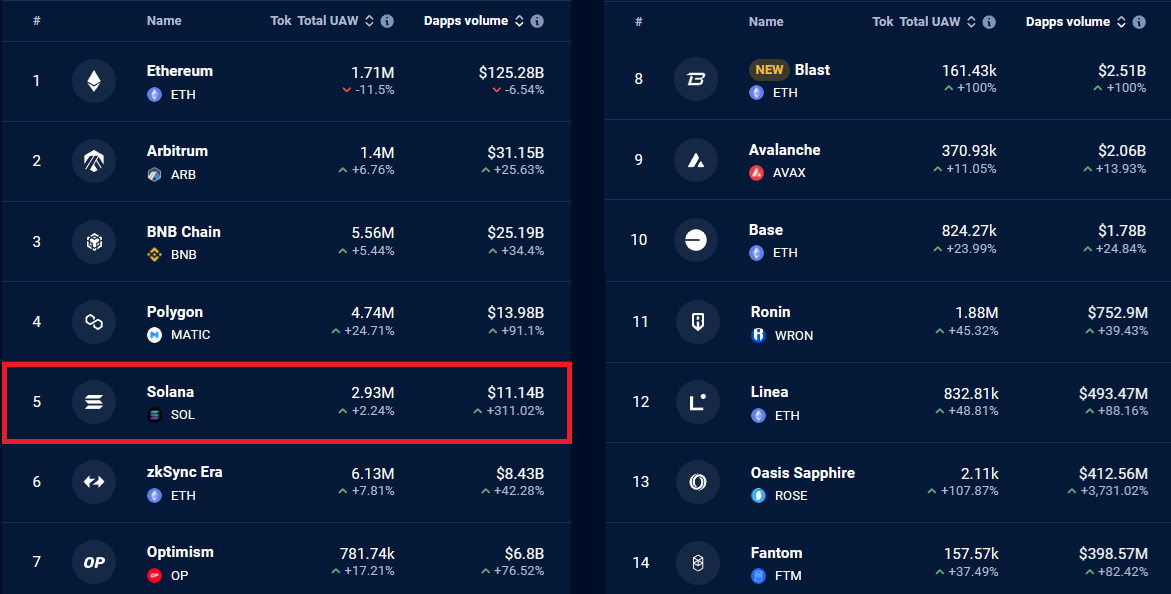Viewport: 1171px width, 594px height.
Task: Open the Blast chain link
Action: [x=812, y=70]
